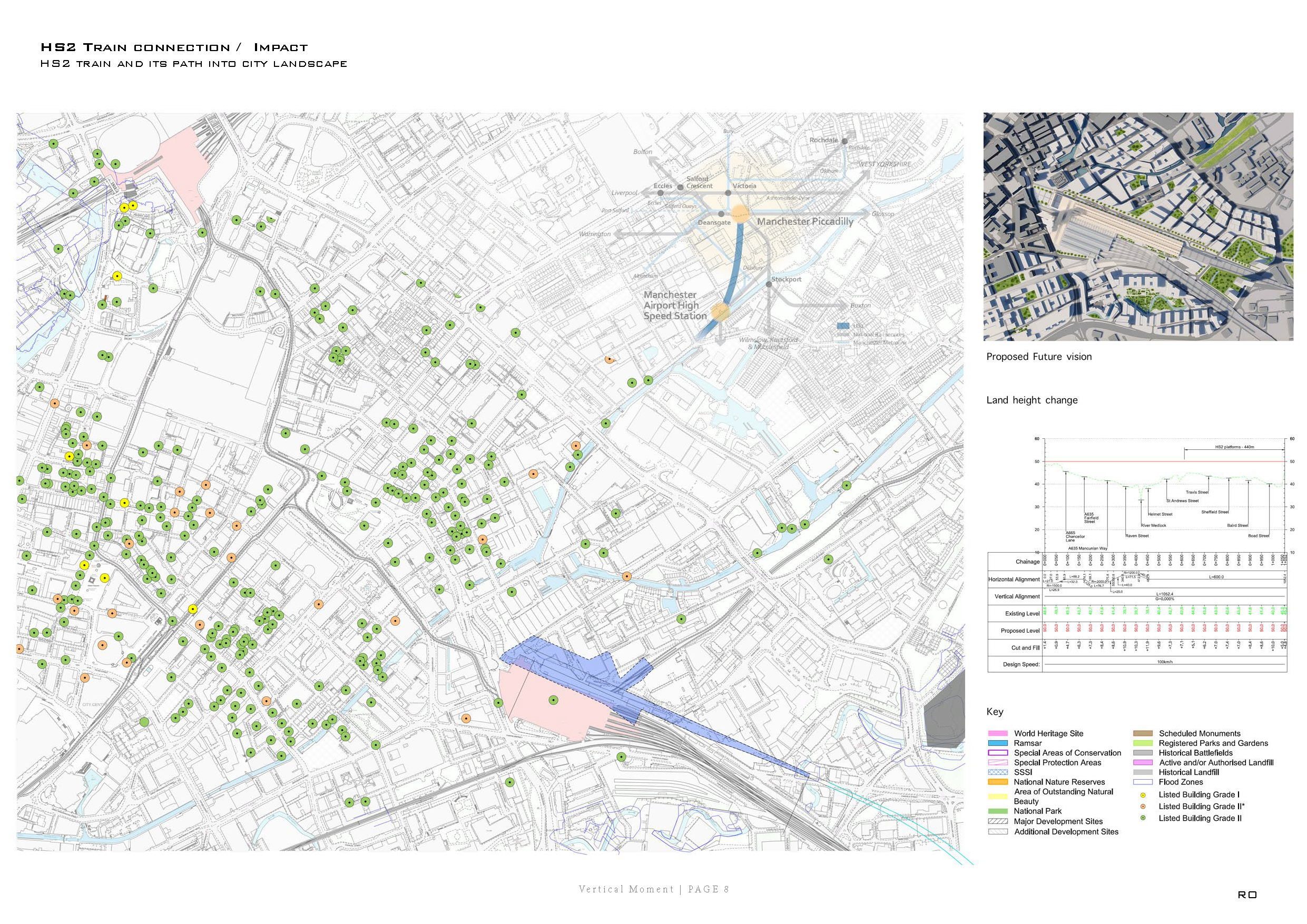Screen dimensions: 1307x924
Task: Click the World Heritage Site pink swatch
Action: [998, 733]
